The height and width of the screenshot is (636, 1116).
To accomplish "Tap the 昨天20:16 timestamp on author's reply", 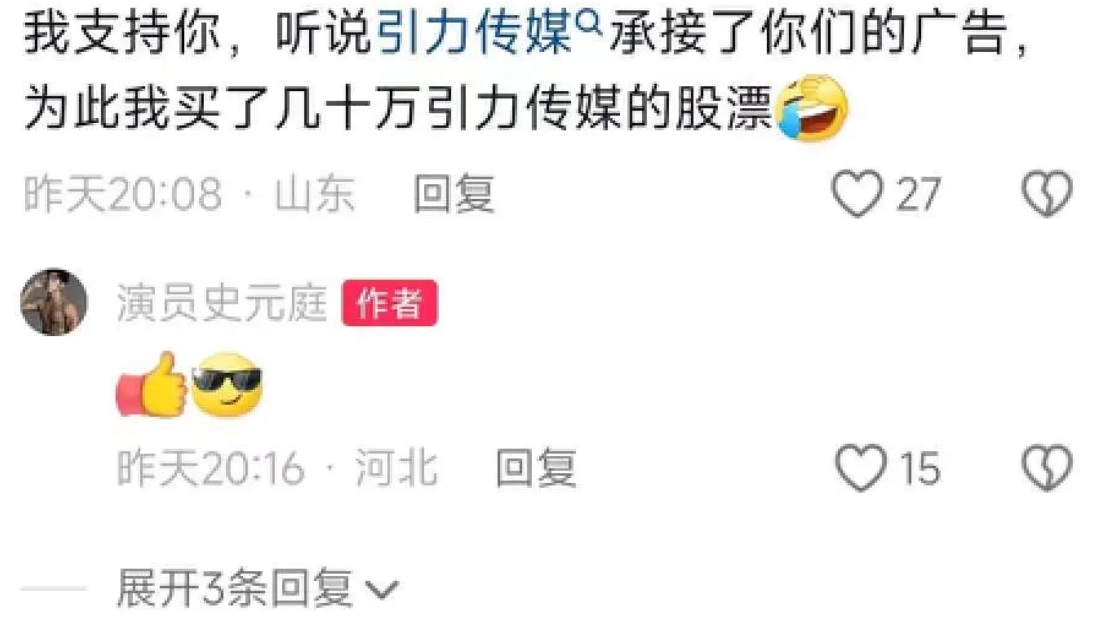I will pos(211,469).
